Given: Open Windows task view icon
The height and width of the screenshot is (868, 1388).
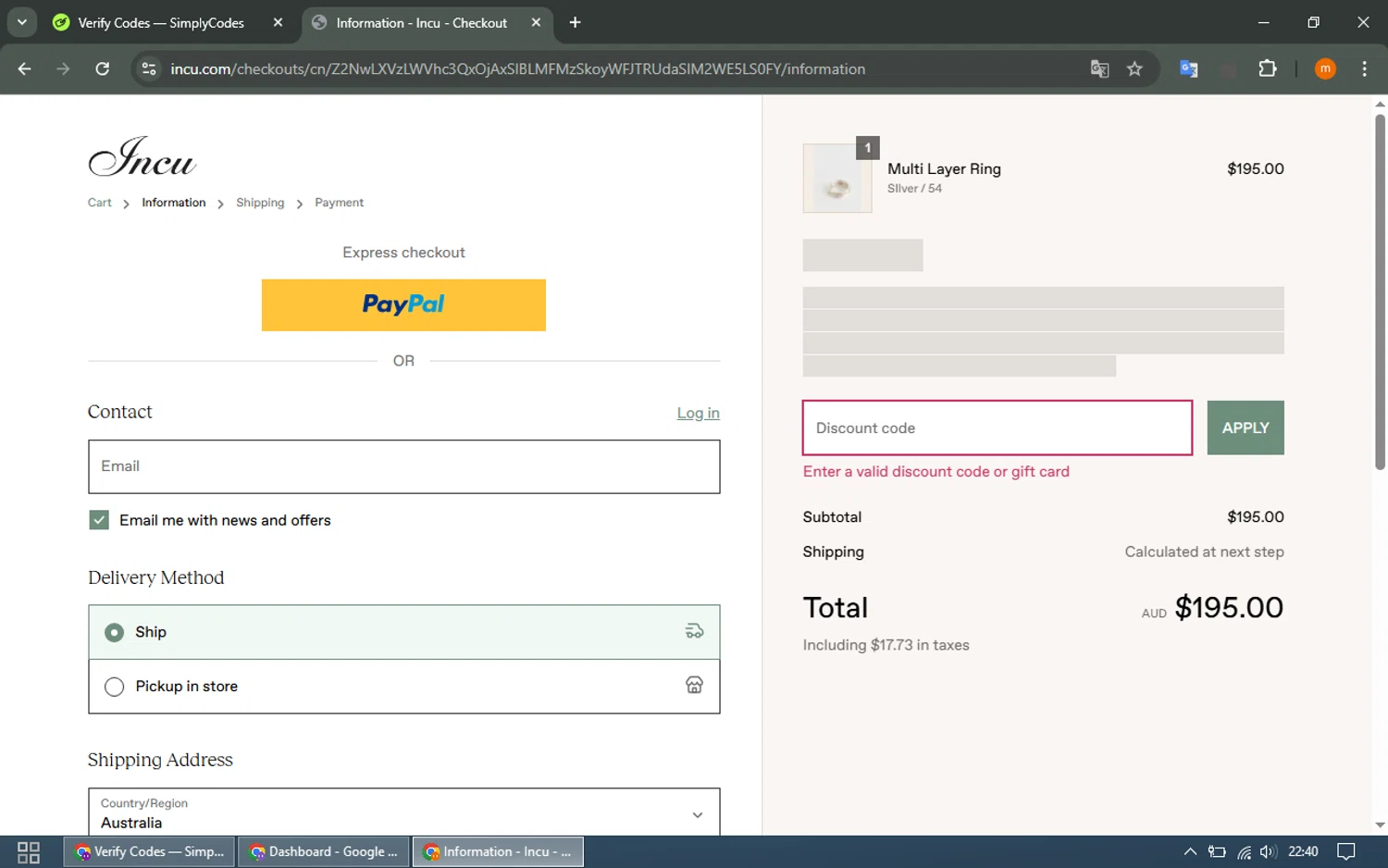Looking at the screenshot, I should [29, 852].
